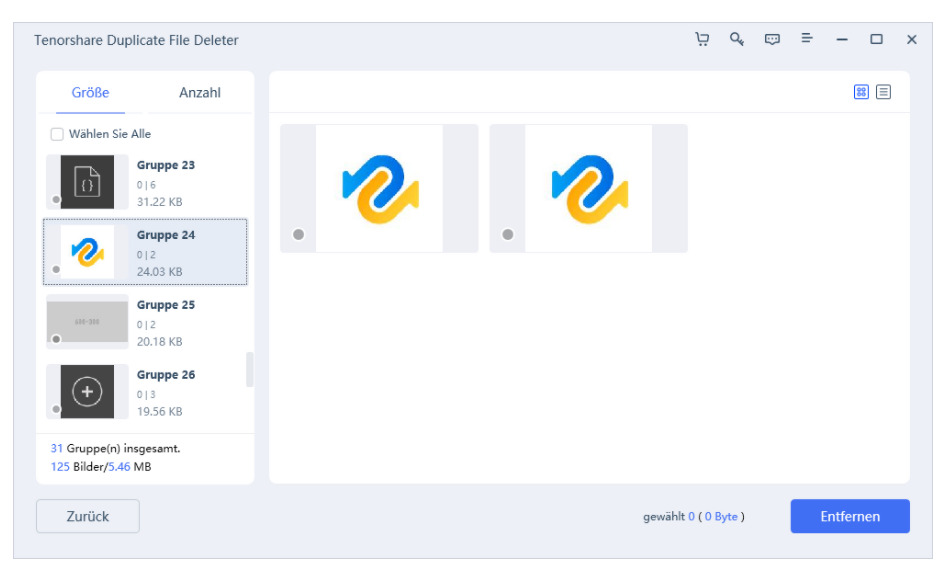
Task: Select the second duplicate image's selection dot
Action: click(508, 234)
